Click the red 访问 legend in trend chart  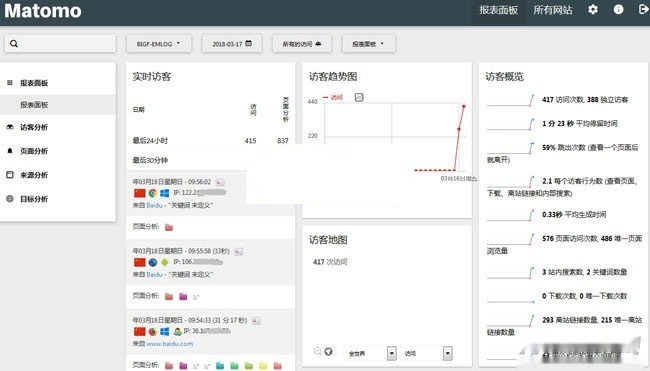pyautogui.click(x=333, y=97)
